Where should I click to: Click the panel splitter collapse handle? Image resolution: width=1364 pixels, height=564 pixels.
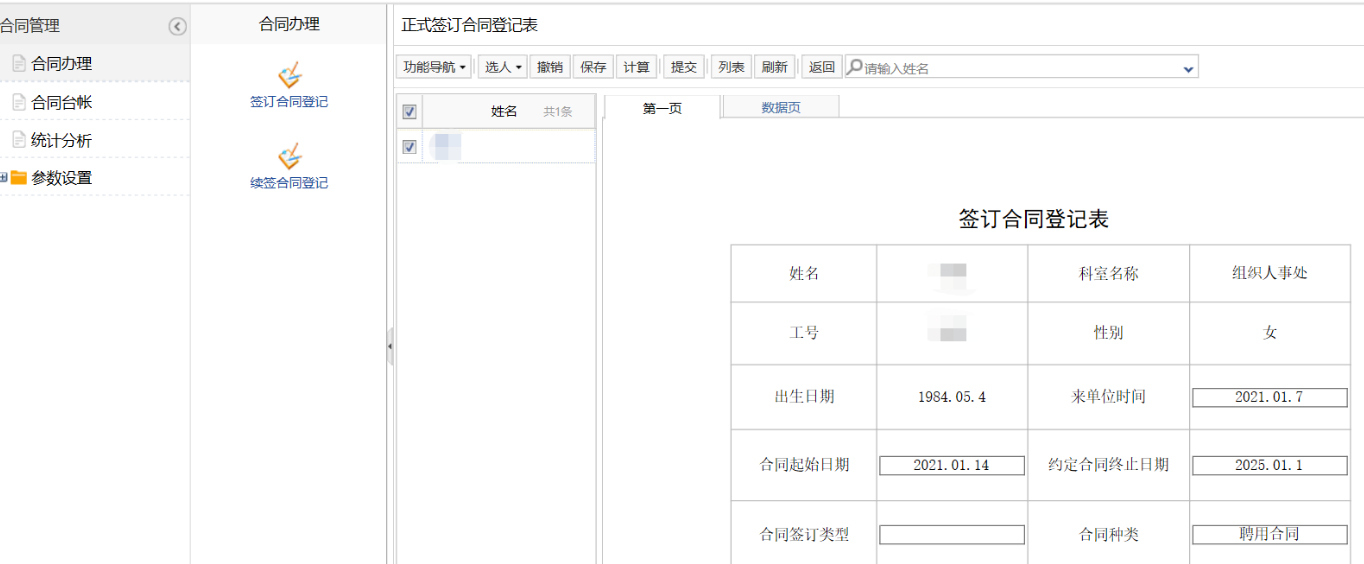point(390,347)
